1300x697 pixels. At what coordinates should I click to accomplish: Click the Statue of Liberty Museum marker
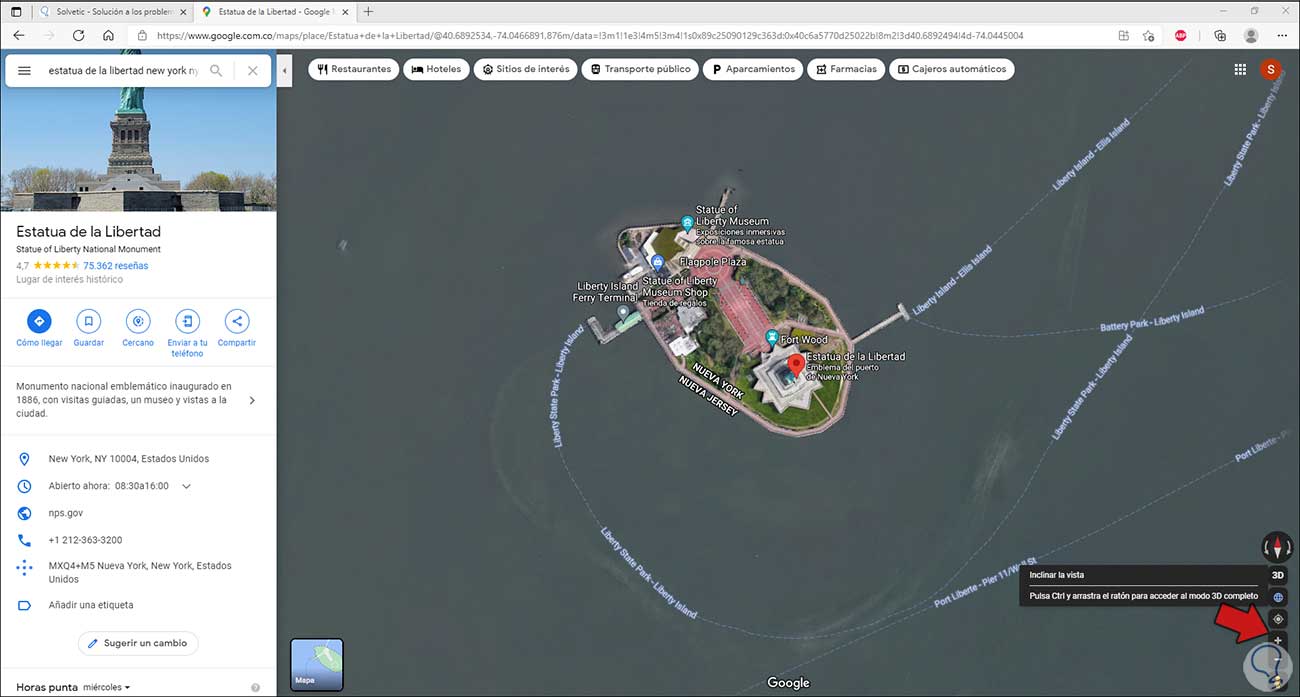point(687,222)
